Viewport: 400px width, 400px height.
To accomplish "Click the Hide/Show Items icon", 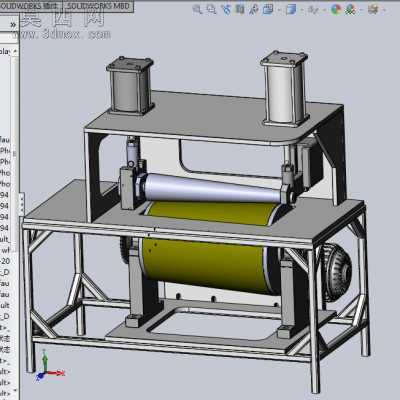I will click(x=313, y=10).
